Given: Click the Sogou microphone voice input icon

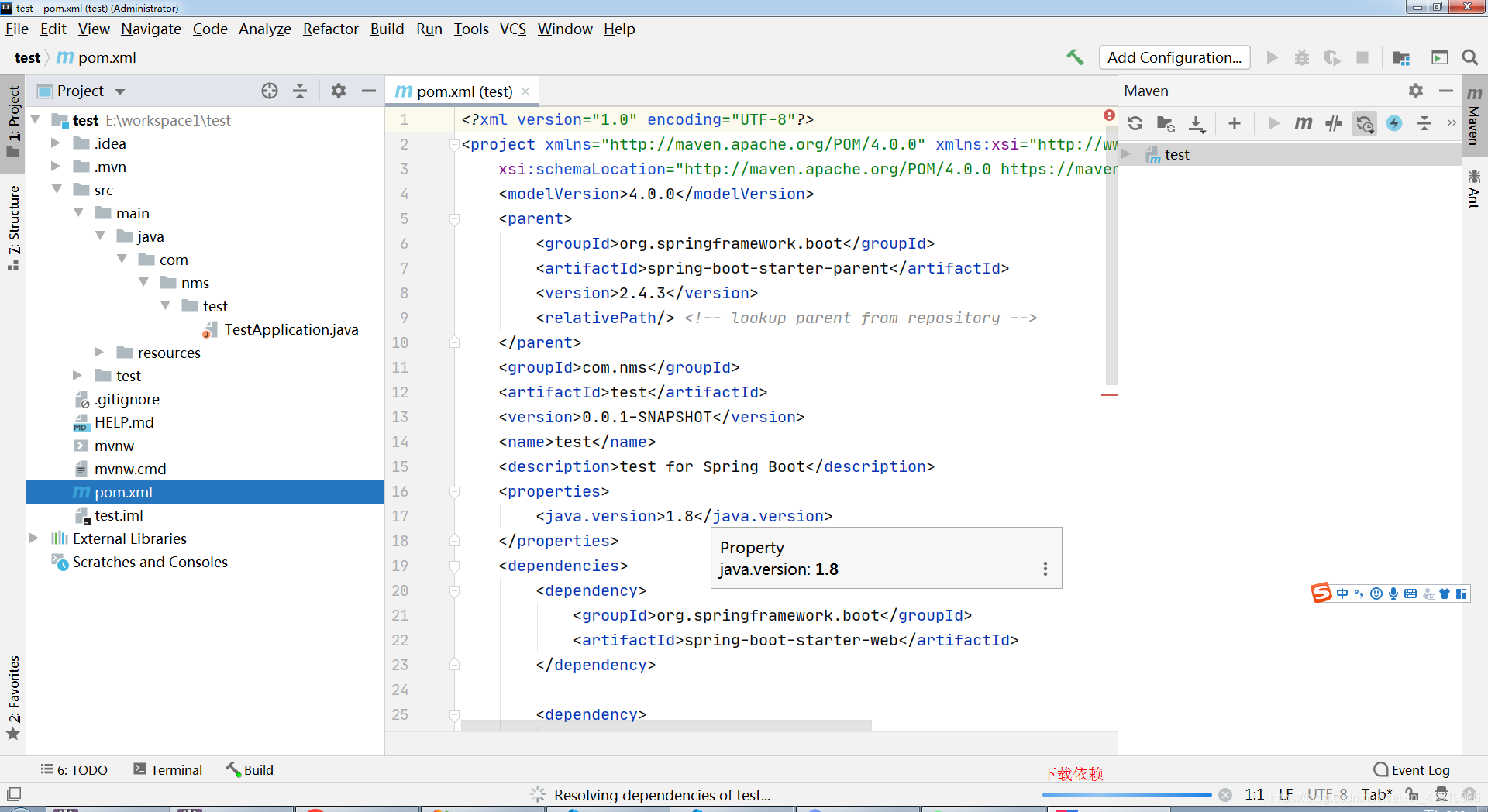Looking at the screenshot, I should click(x=1393, y=594).
